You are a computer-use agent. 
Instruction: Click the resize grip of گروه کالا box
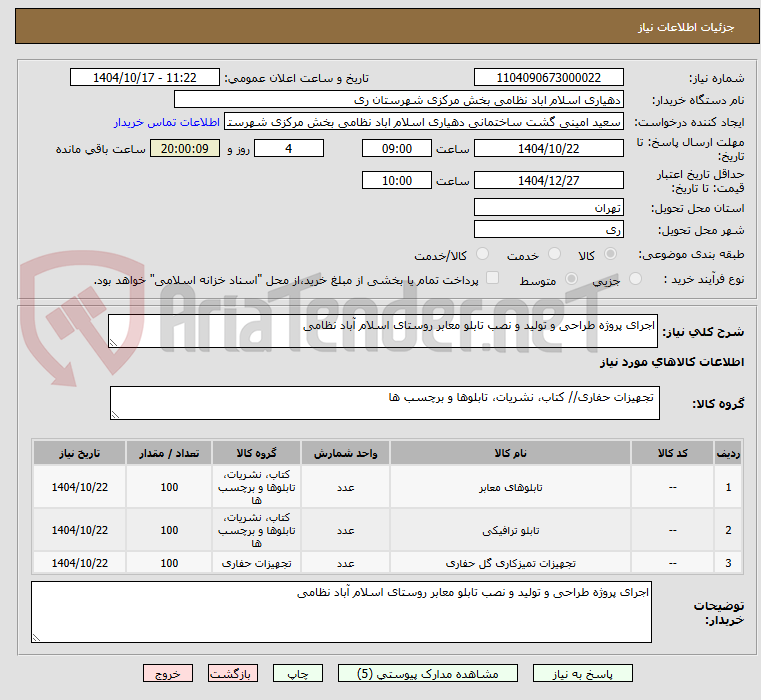[116, 414]
